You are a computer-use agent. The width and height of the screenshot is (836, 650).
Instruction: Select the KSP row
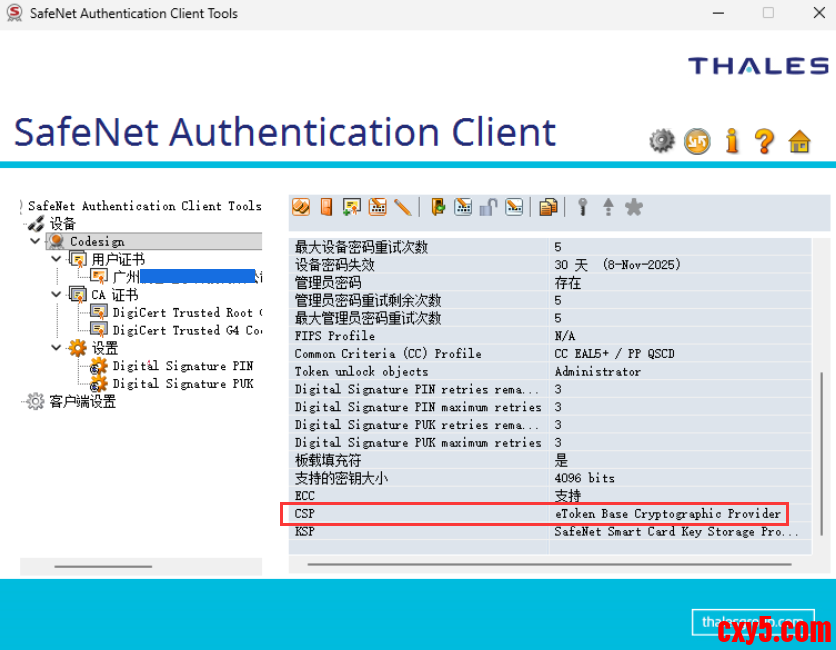pos(550,531)
